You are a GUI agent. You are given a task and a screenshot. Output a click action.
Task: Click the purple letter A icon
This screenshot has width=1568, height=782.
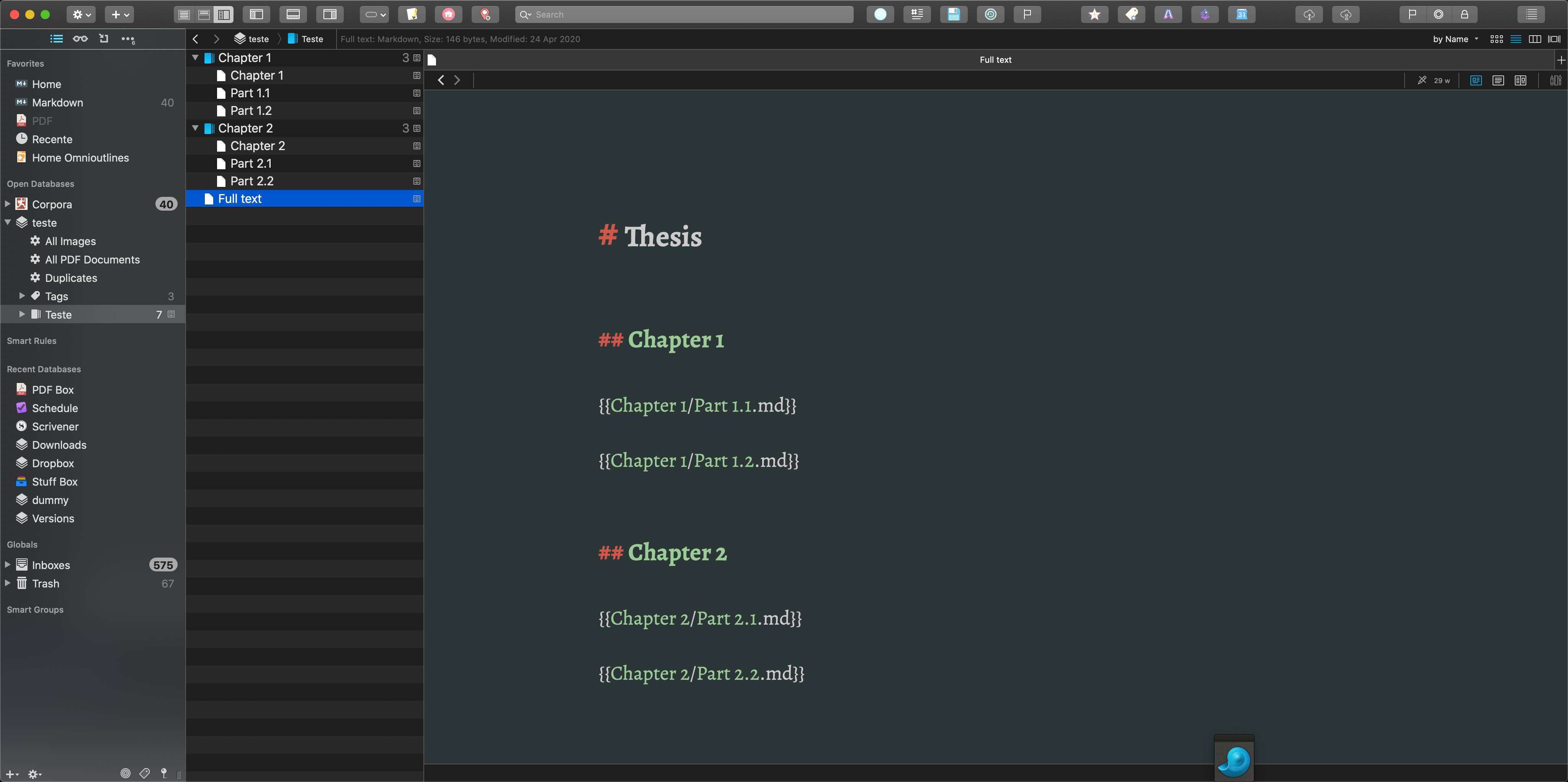[1168, 15]
